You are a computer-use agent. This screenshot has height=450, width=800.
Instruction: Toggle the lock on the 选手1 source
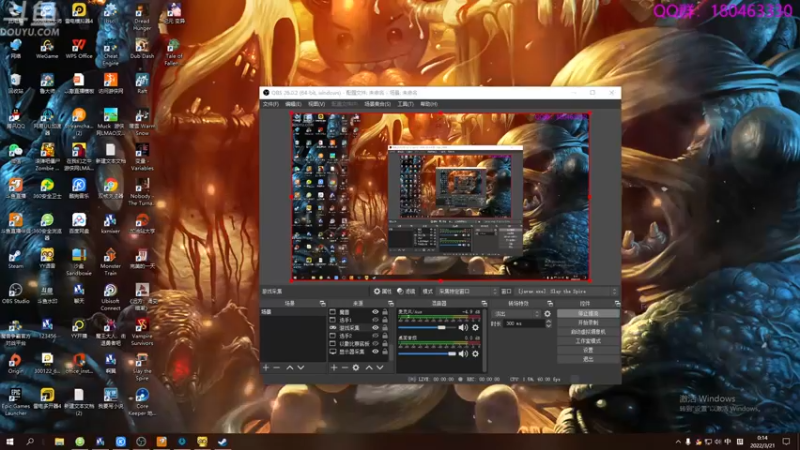385,320
